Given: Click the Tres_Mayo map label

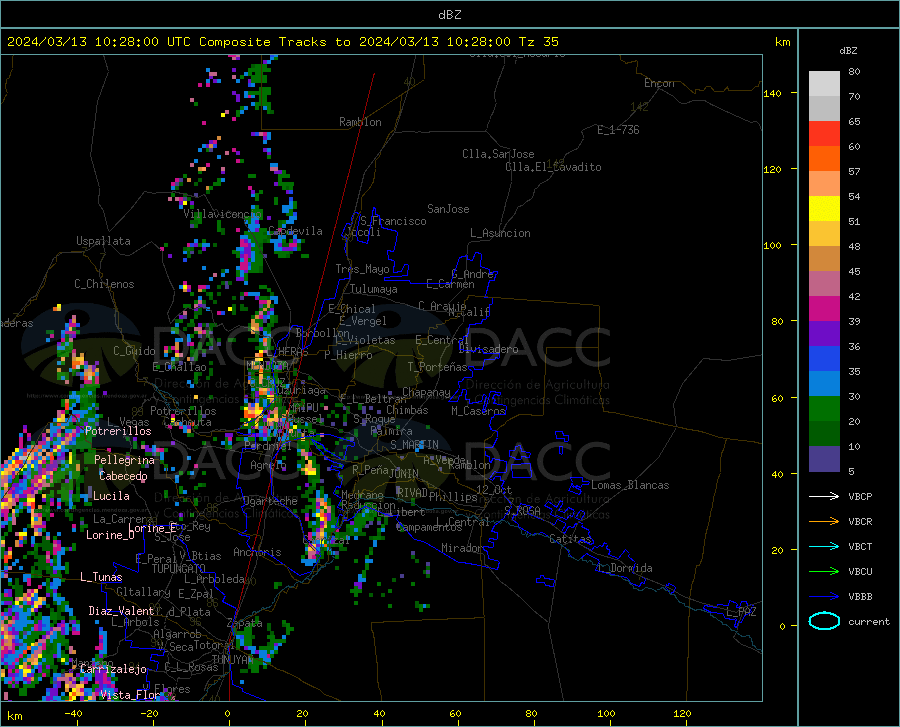Looking at the screenshot, I should pos(362,269).
